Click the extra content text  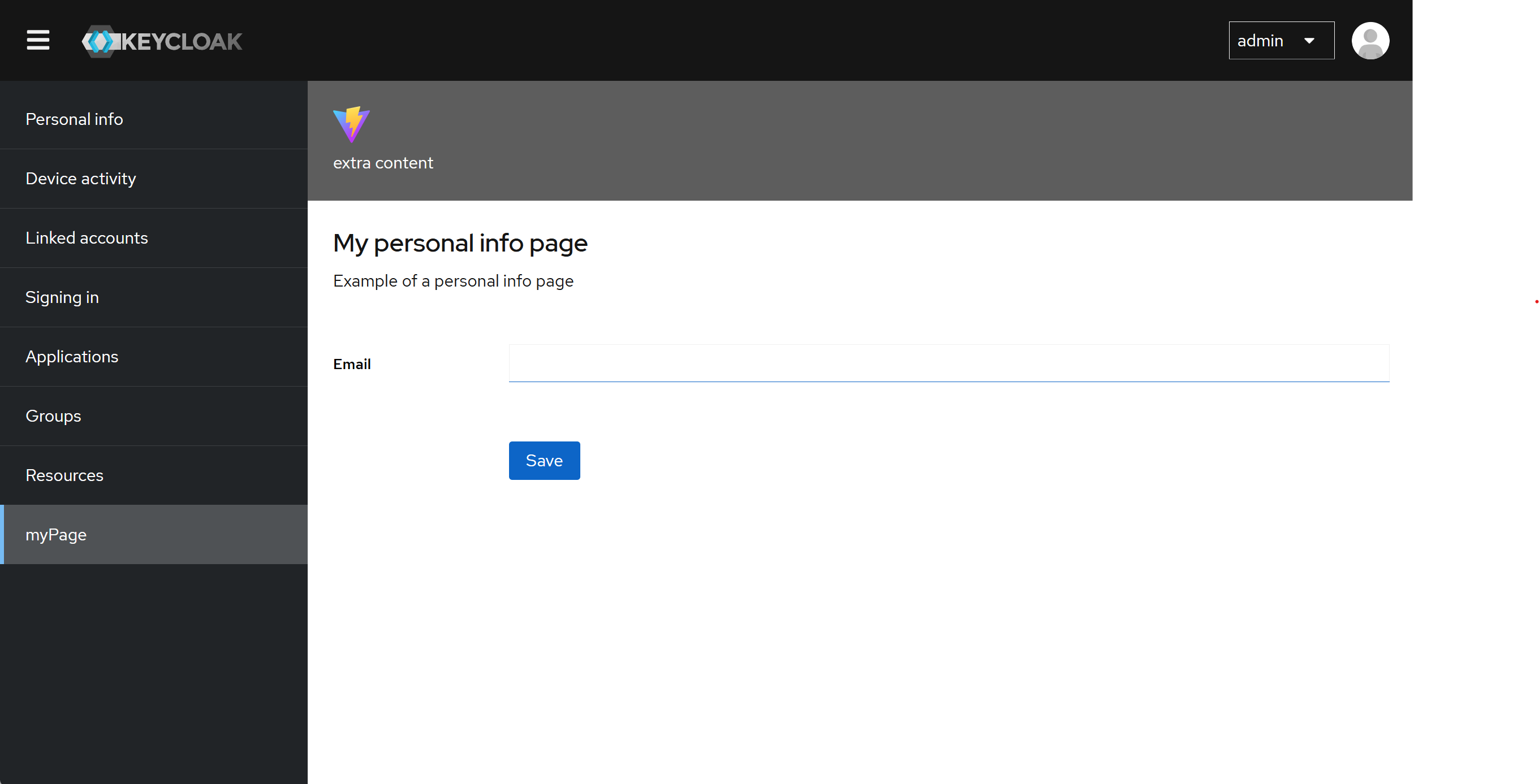(x=383, y=162)
